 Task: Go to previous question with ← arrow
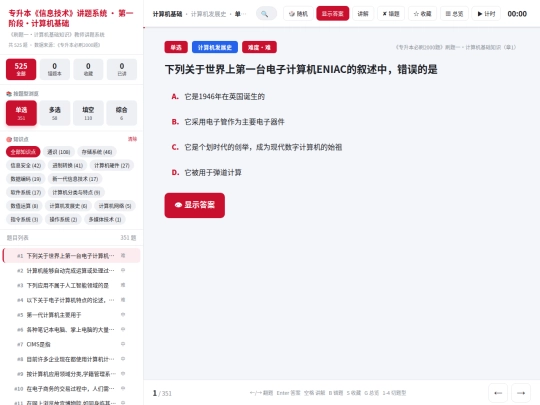click(x=498, y=393)
